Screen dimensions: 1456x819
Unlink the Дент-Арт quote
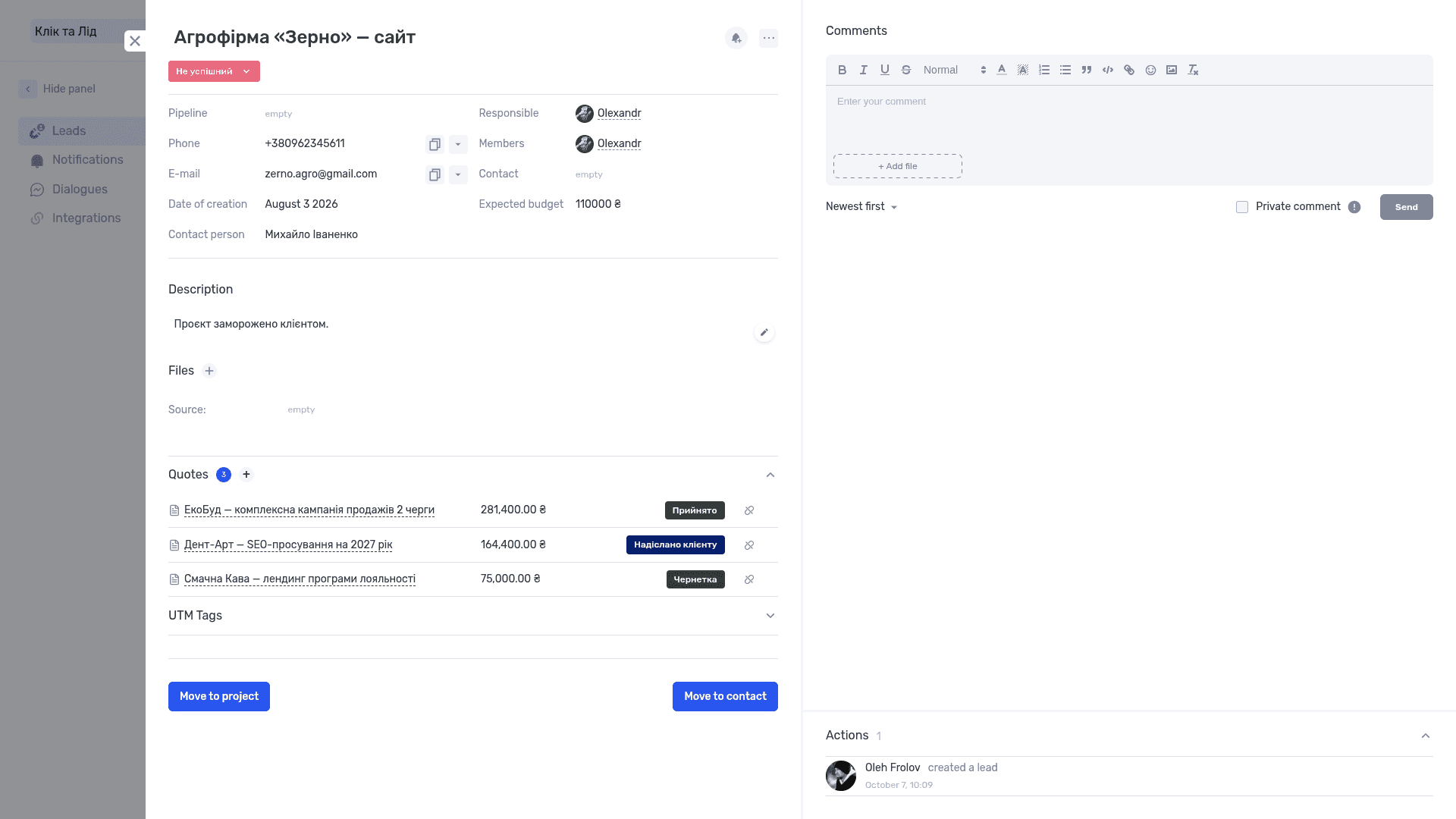point(749,545)
